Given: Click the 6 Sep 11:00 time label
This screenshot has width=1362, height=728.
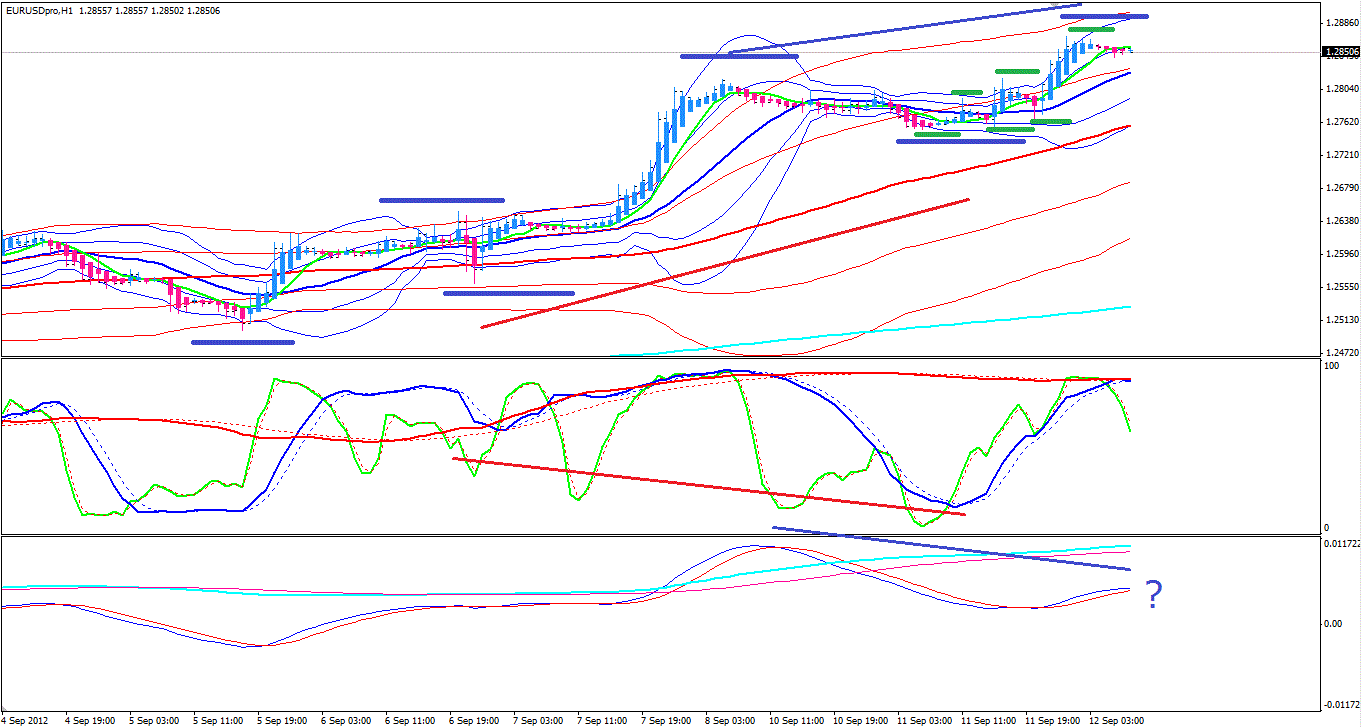Looking at the screenshot, I should [x=410, y=720].
